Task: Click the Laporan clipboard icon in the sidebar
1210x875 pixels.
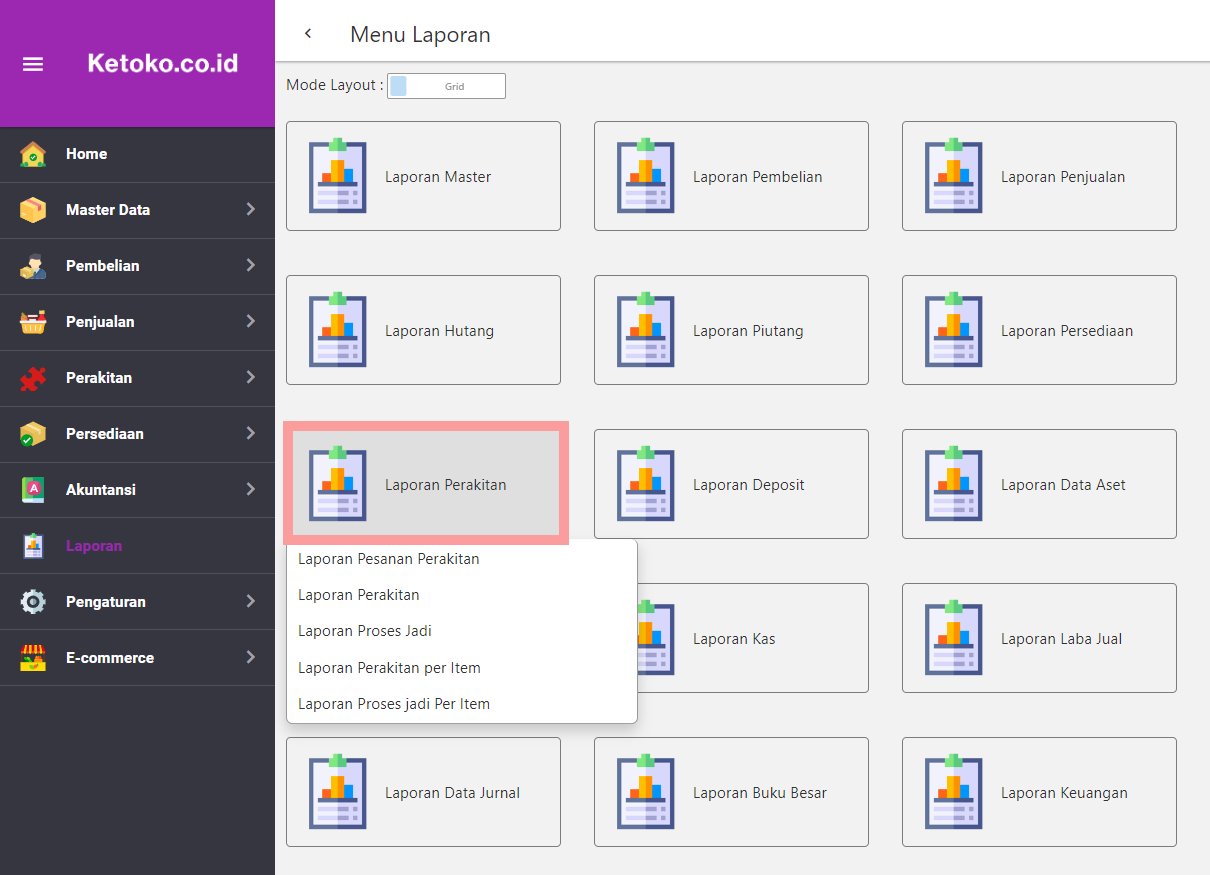Action: (x=33, y=546)
